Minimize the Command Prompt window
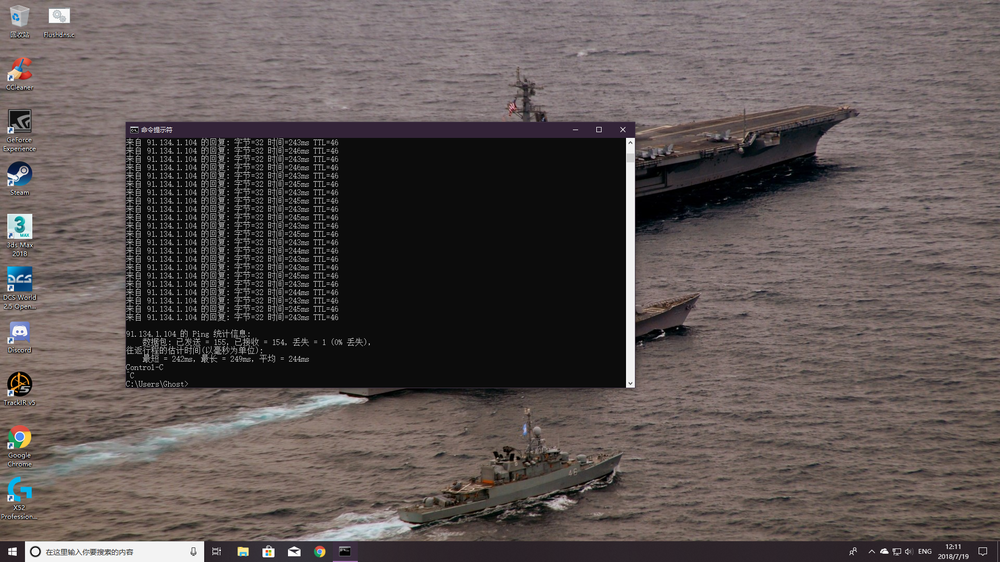1000x562 pixels. click(575, 129)
